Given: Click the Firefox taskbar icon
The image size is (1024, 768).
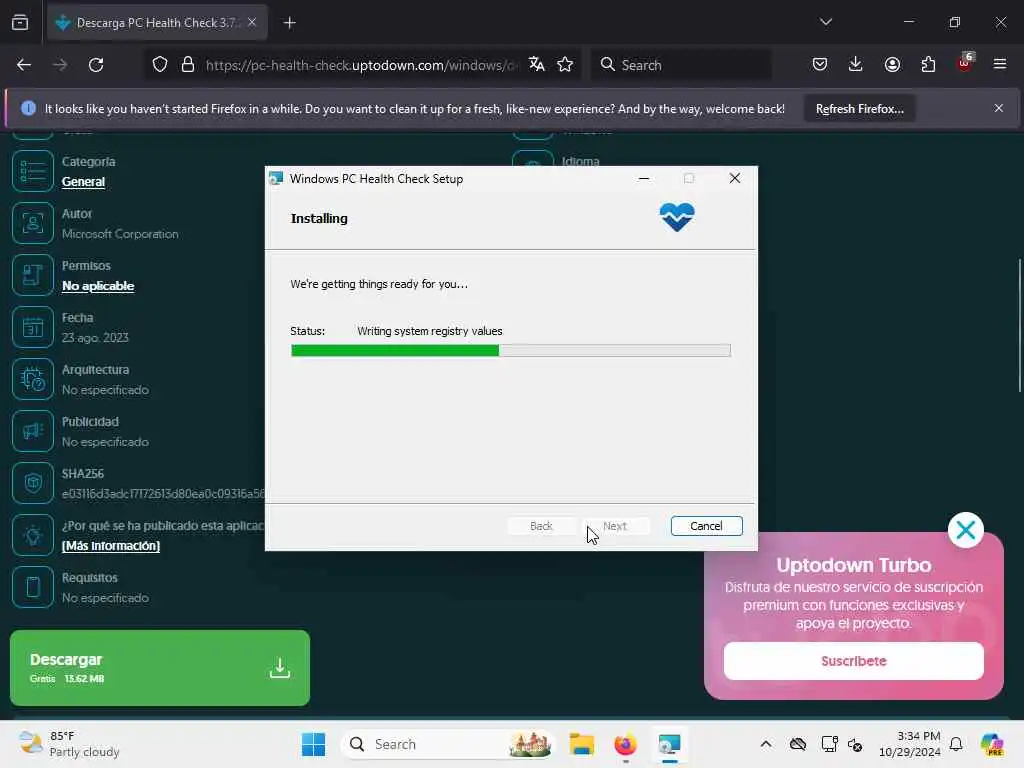Looking at the screenshot, I should click(625, 744).
